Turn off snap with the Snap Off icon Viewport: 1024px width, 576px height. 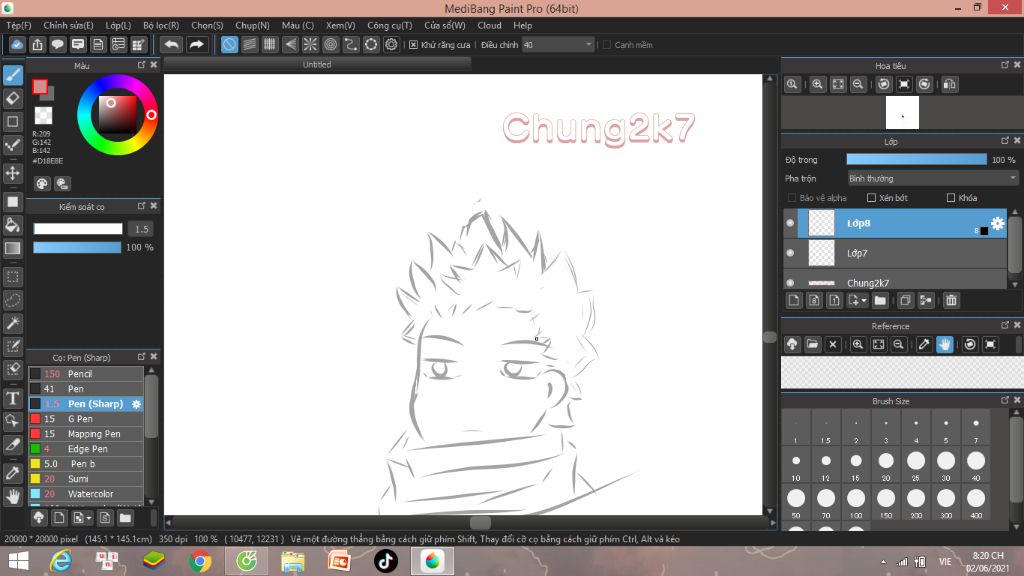[x=229, y=44]
